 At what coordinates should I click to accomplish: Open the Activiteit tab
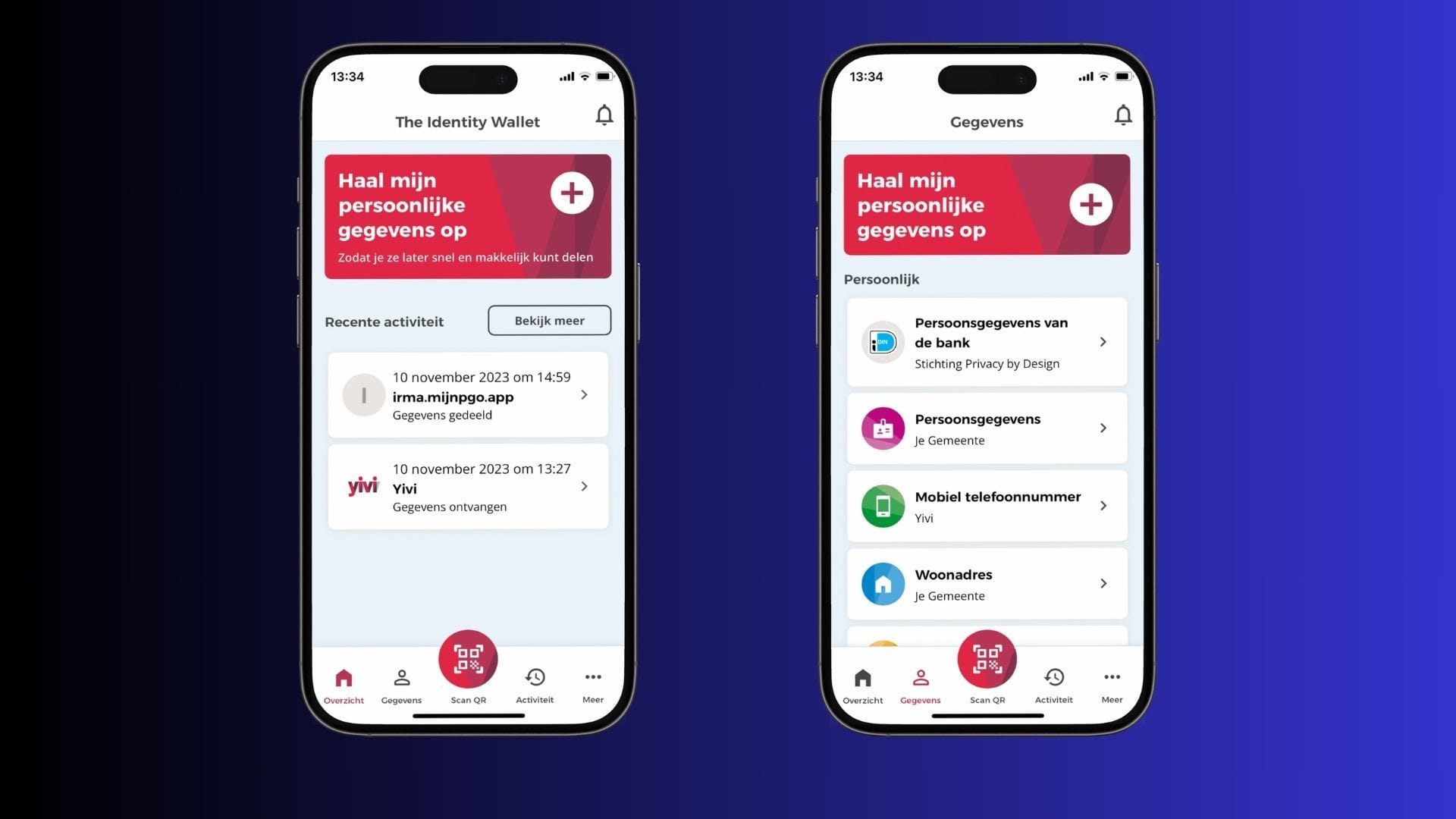[535, 685]
